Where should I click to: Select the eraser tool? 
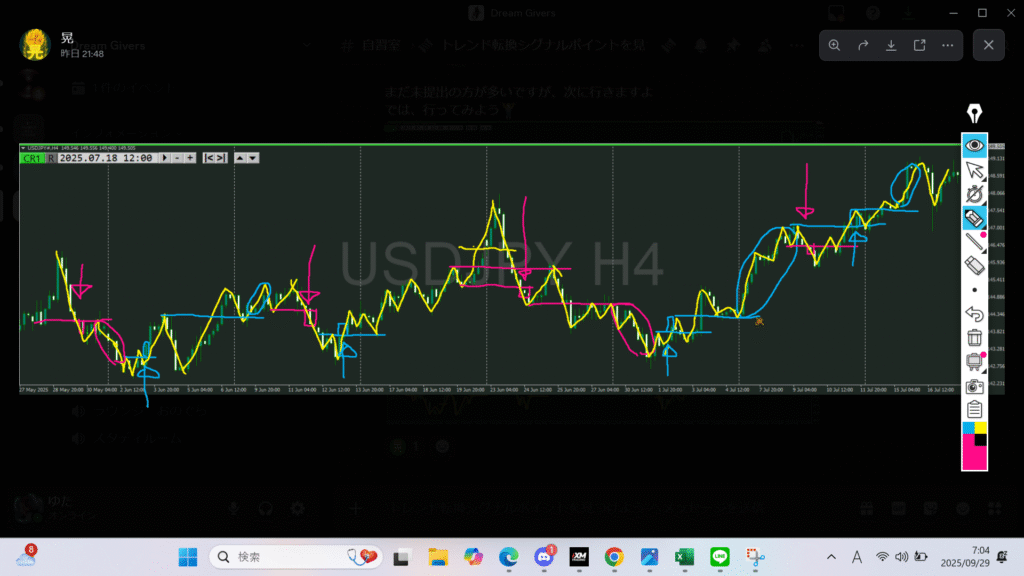tap(974, 265)
